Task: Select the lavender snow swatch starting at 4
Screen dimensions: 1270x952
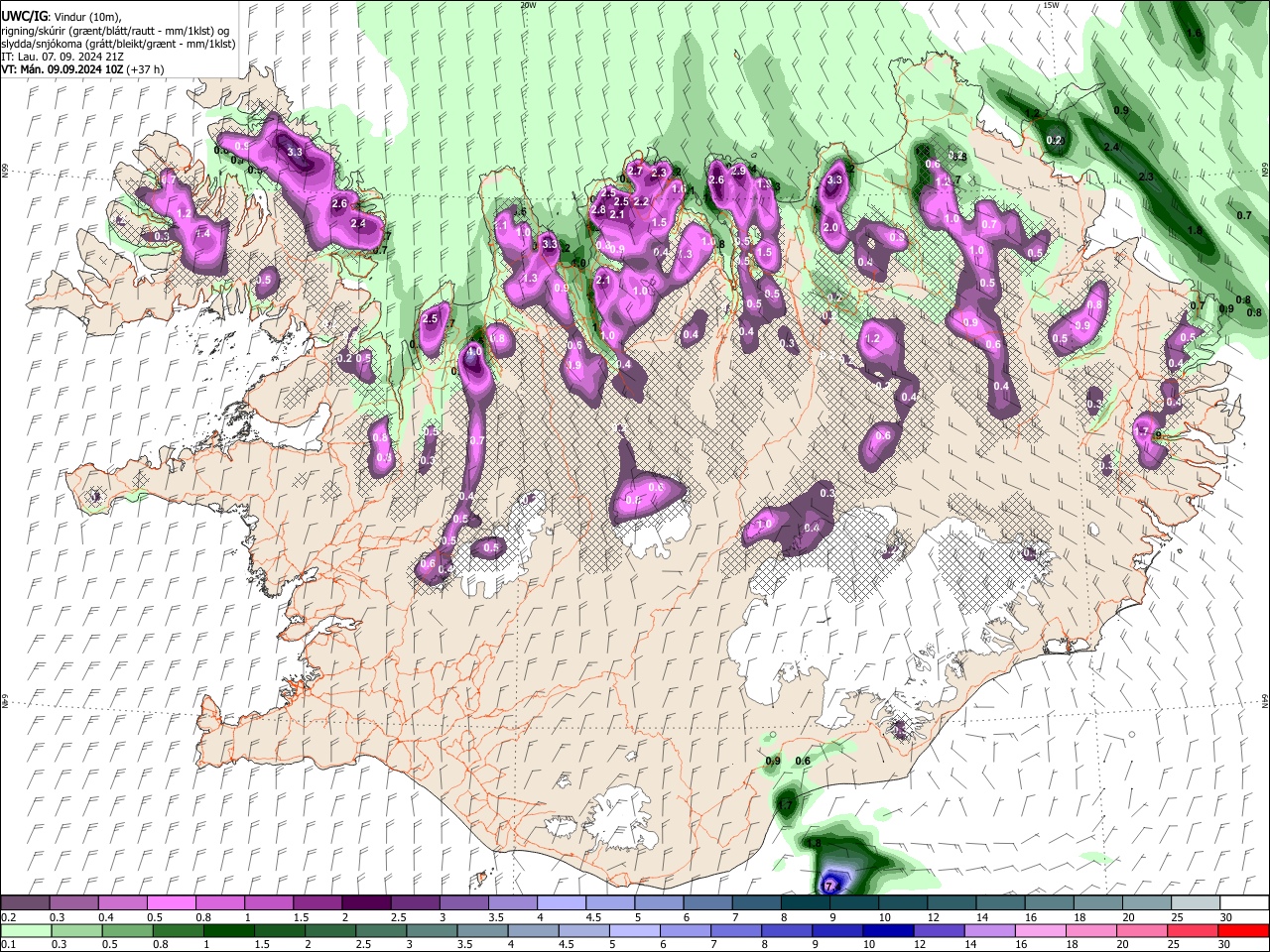Action: pyautogui.click(x=562, y=903)
